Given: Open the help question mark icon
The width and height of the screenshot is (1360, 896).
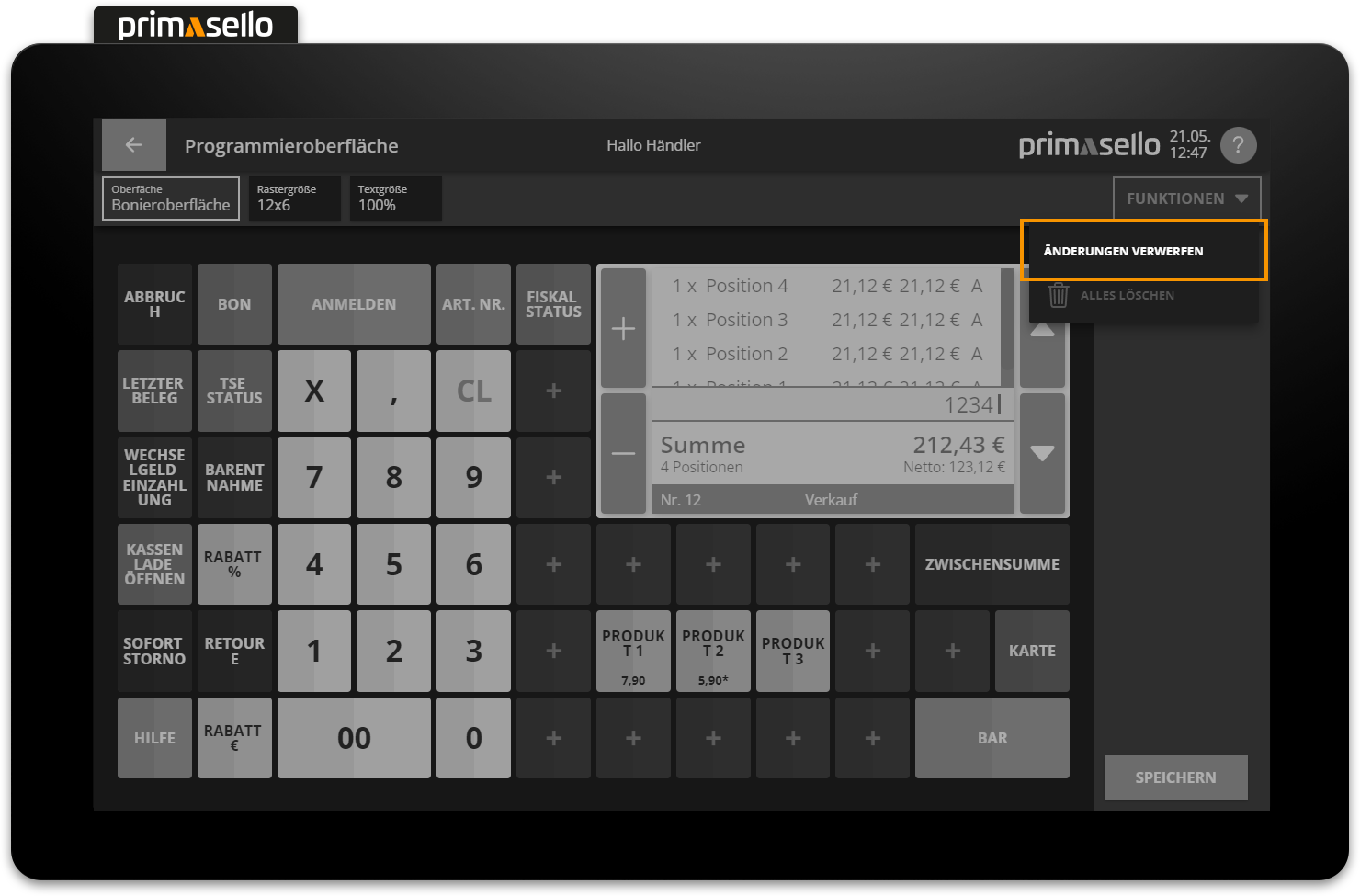Looking at the screenshot, I should [1238, 145].
